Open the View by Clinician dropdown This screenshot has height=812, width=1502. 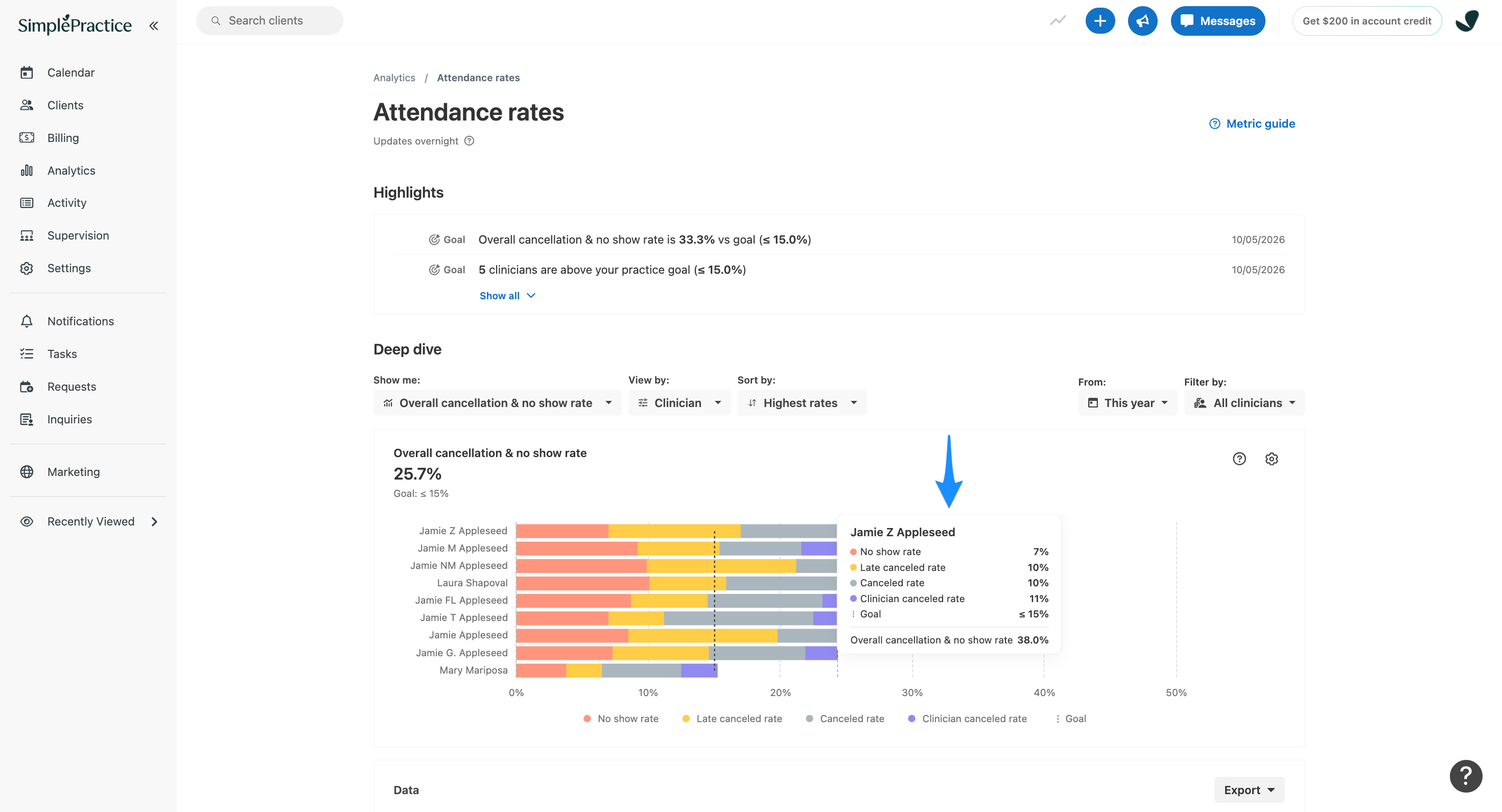(679, 403)
